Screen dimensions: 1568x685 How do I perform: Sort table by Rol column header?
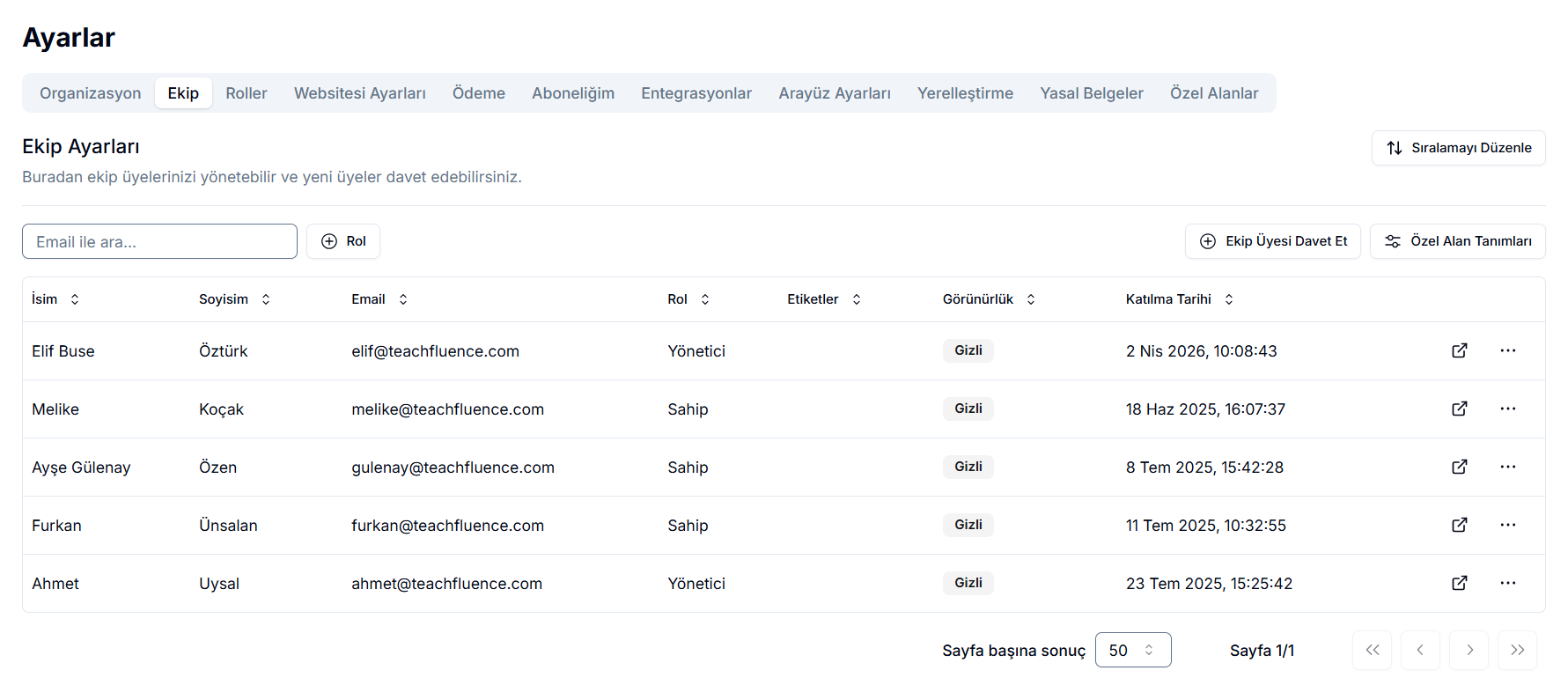(x=688, y=299)
